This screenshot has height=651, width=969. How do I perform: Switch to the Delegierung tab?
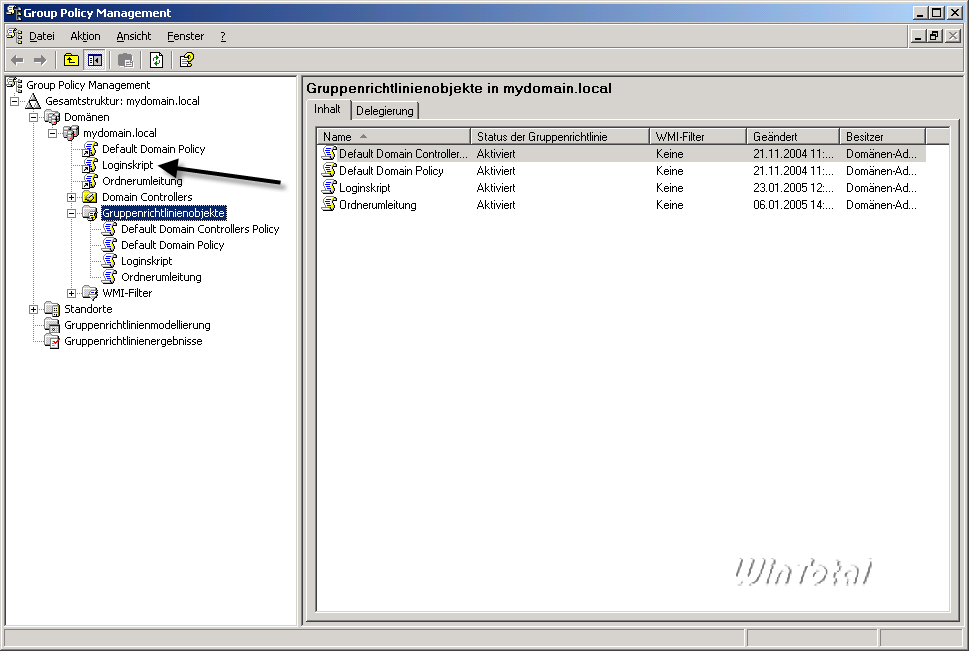point(384,111)
